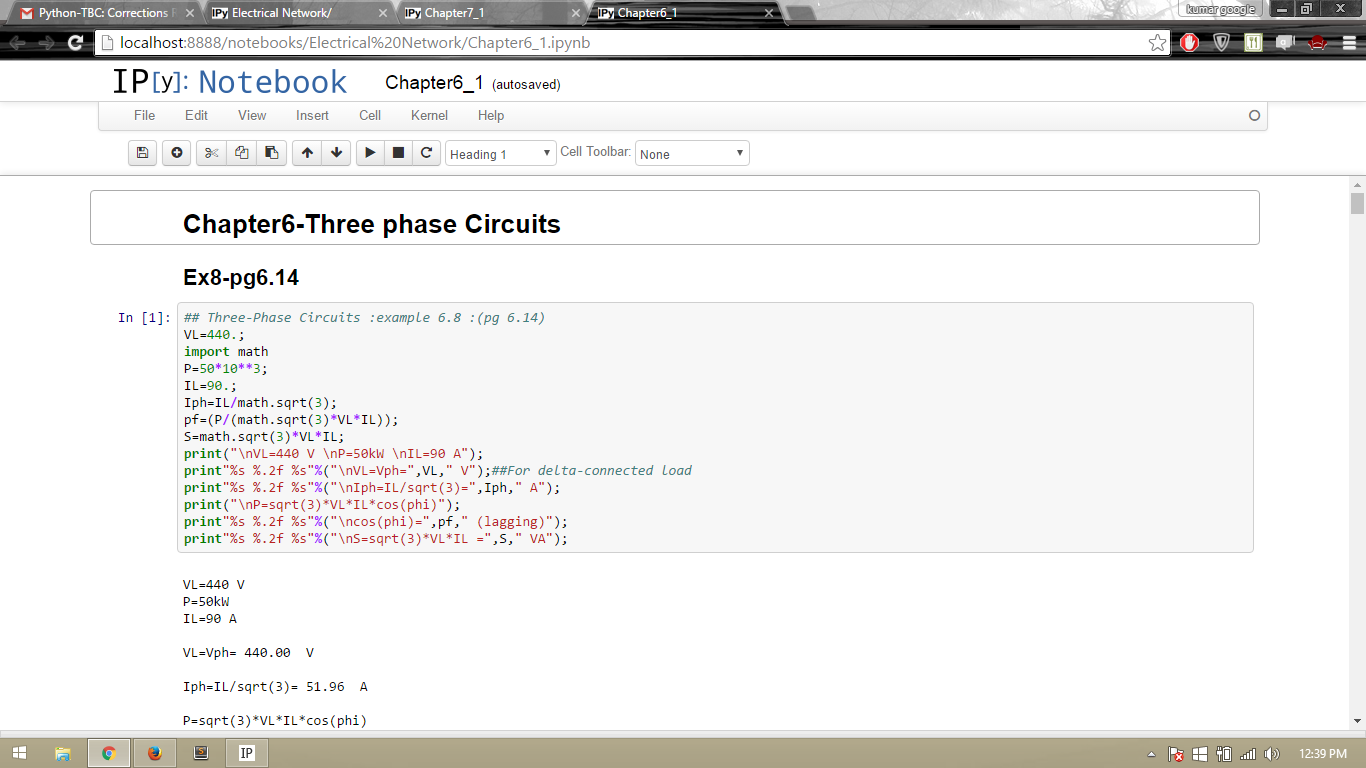The image size is (1366, 768).
Task: Open Firefox from the Windows taskbar
Action: tap(154, 753)
